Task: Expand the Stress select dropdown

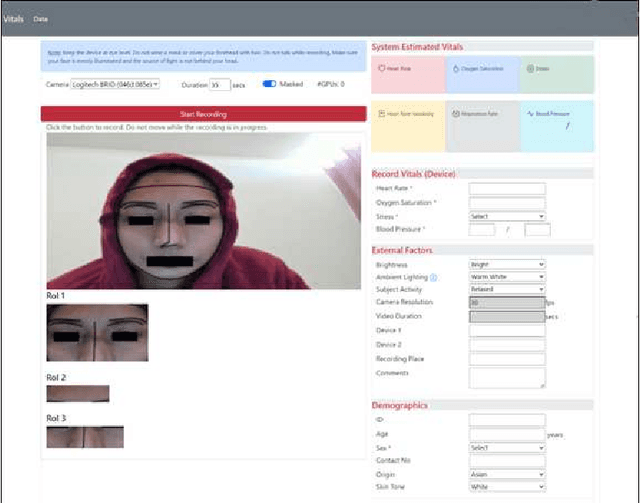Action: point(507,216)
